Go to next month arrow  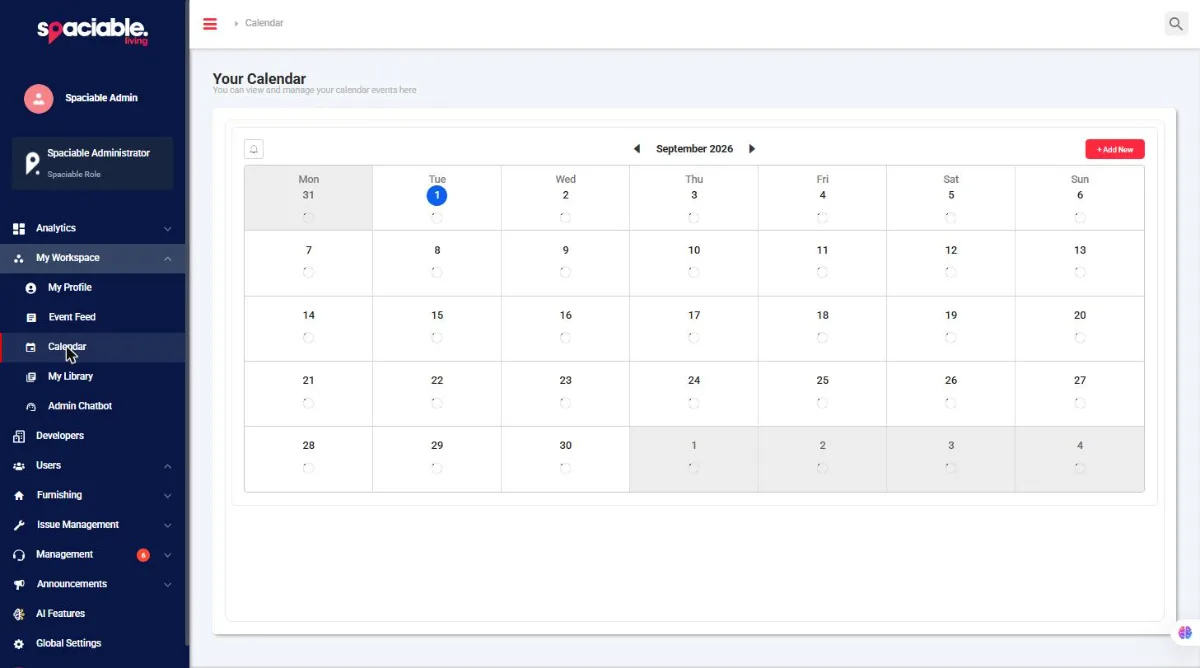pyautogui.click(x=752, y=149)
